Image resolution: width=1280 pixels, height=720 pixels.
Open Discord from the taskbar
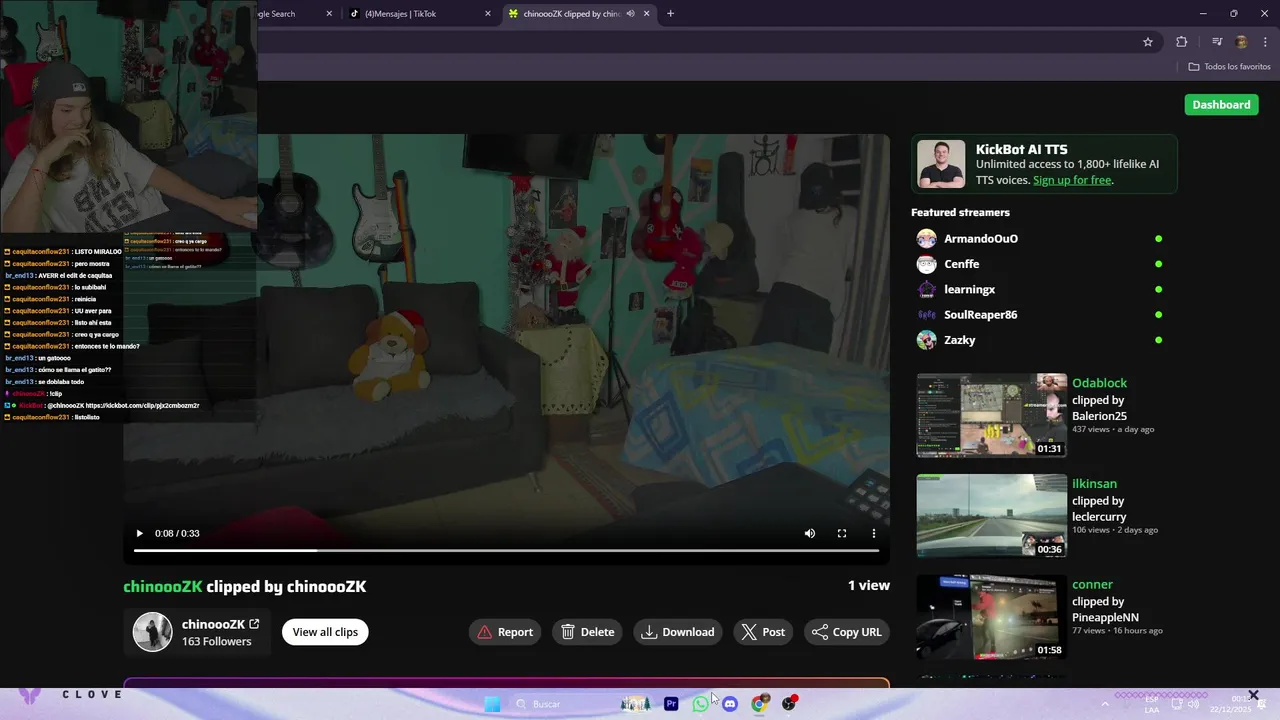730,704
